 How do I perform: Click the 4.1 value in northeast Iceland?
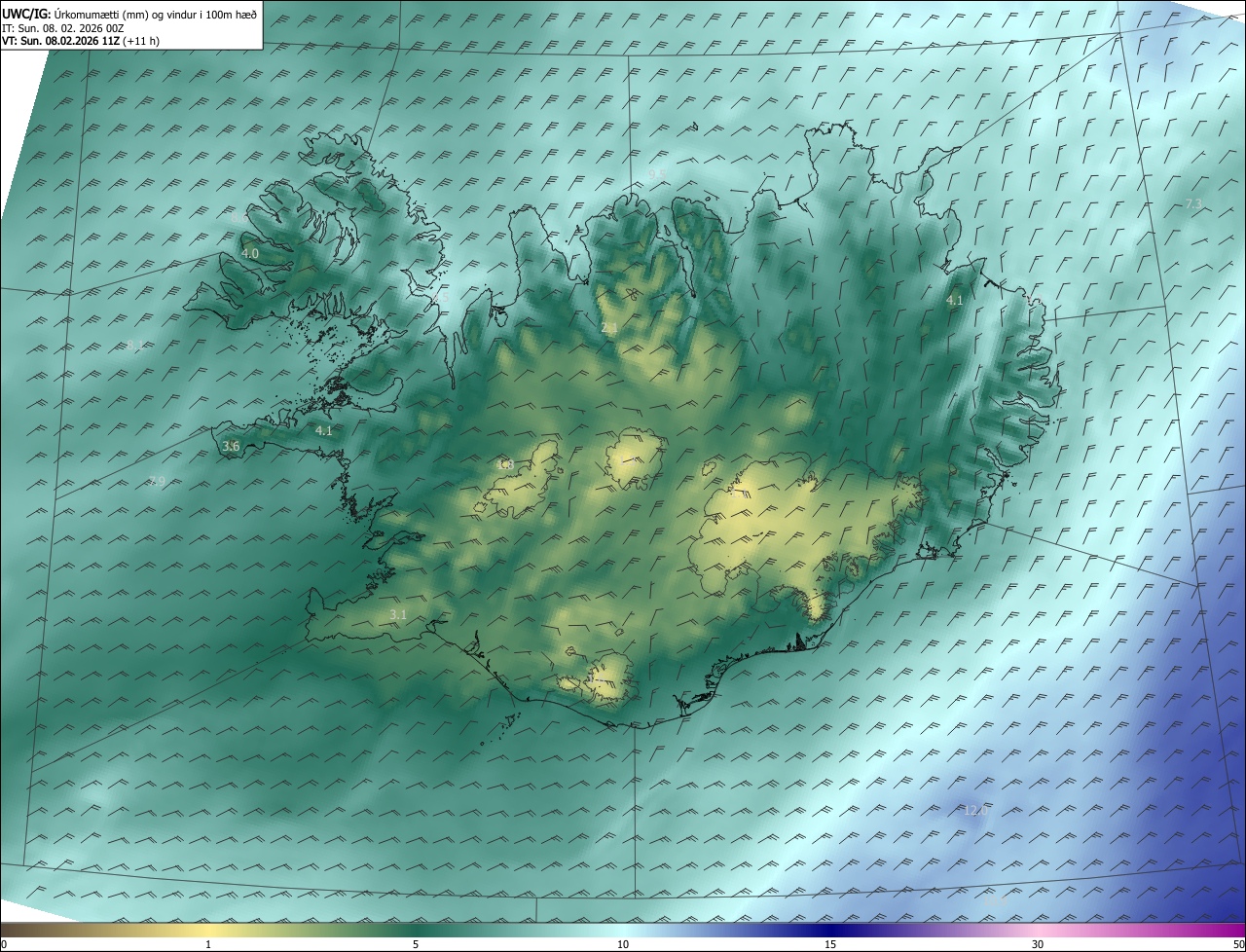tap(955, 301)
